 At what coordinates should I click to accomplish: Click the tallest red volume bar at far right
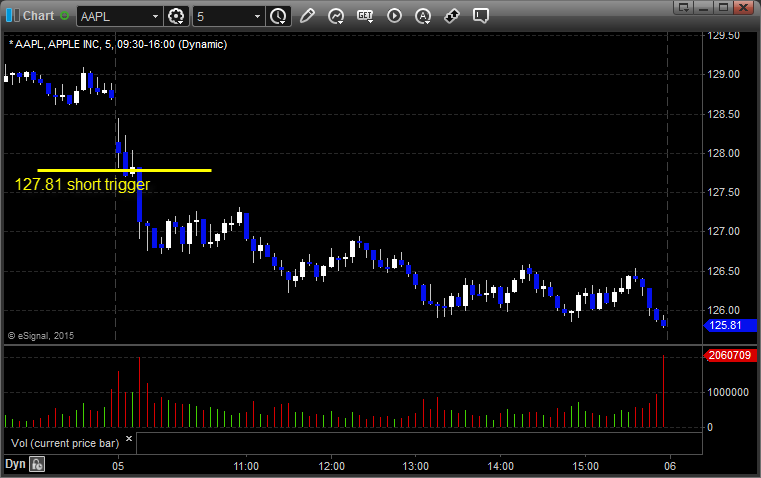(663, 391)
